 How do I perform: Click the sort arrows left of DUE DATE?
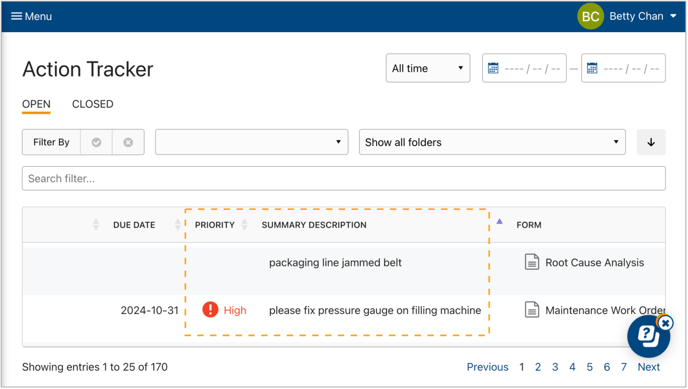[96, 225]
